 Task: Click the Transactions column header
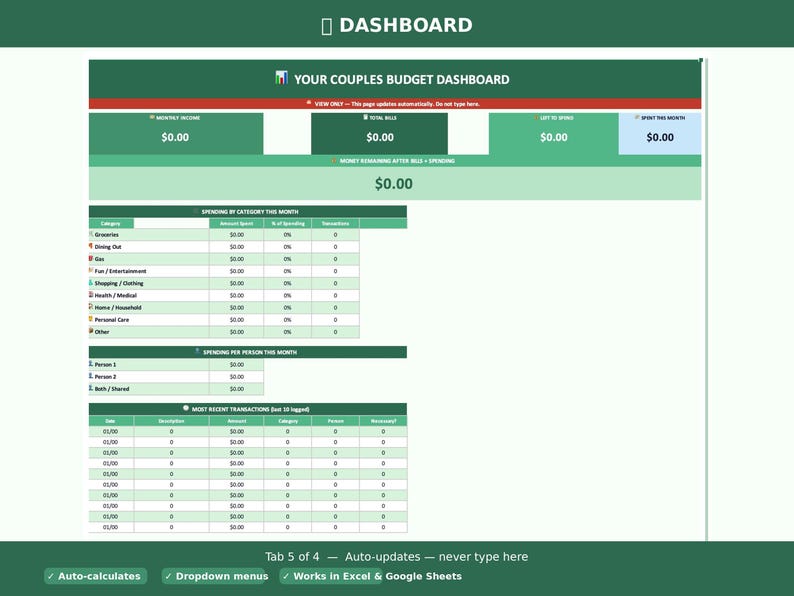point(335,223)
